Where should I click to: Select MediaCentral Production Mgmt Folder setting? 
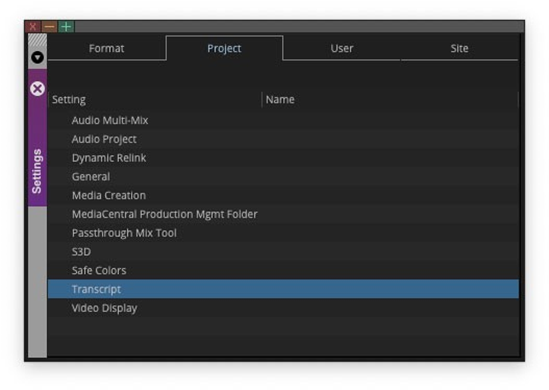[x=283, y=214]
